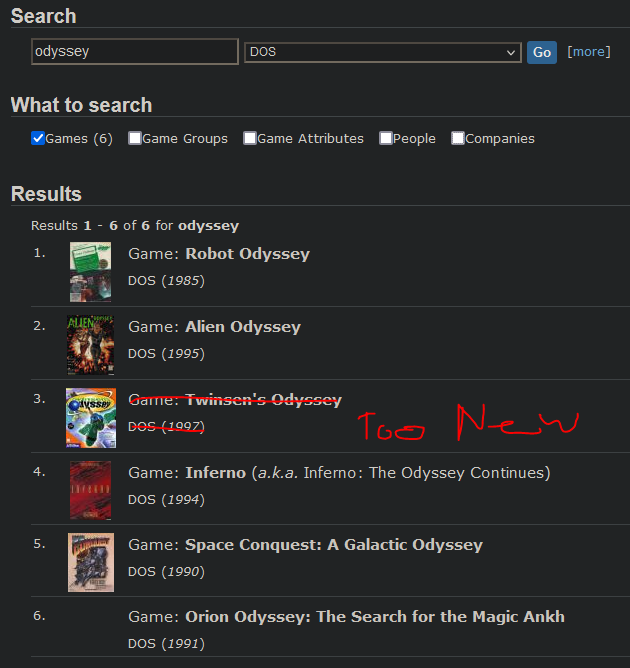
Task: Open the DOS platform dropdown
Action: (x=383, y=52)
